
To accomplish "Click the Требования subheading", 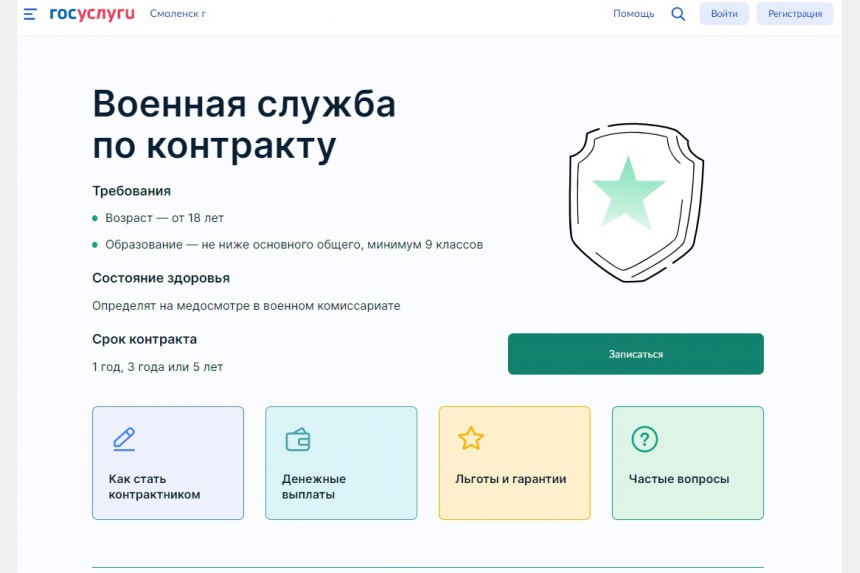I will pos(132,191).
